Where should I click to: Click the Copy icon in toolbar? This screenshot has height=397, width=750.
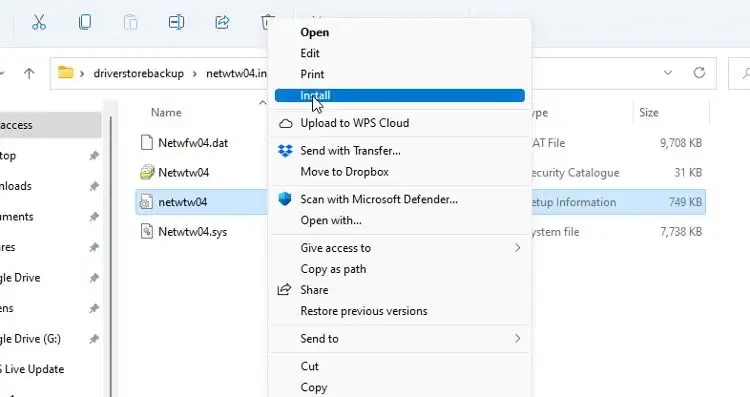(x=85, y=22)
